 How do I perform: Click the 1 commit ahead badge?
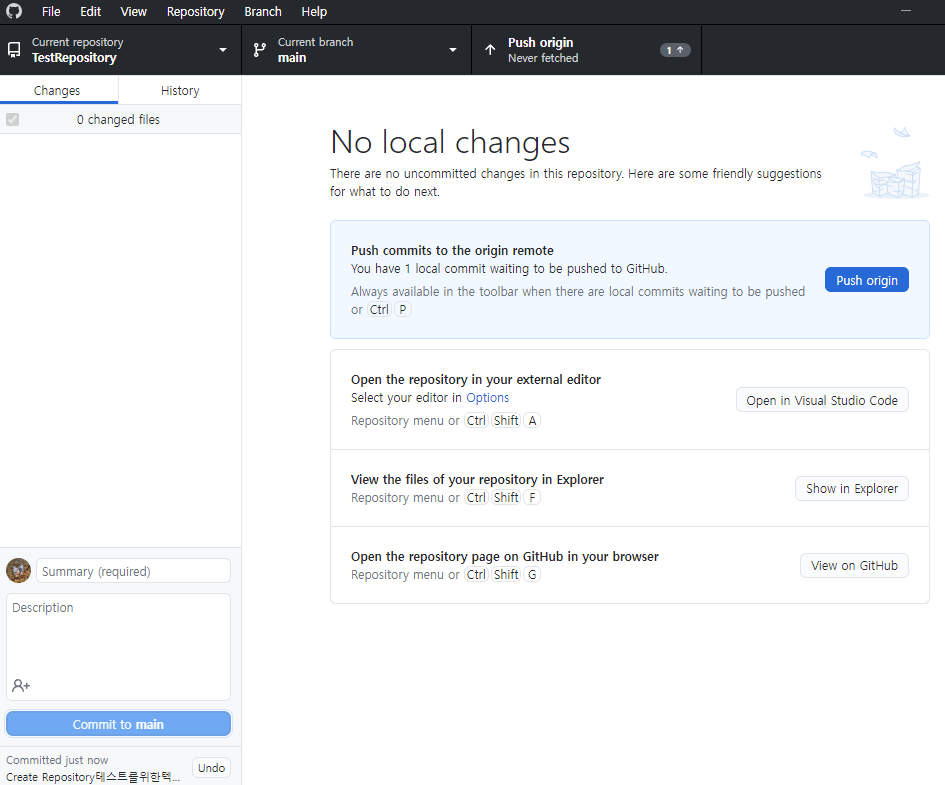tap(675, 50)
